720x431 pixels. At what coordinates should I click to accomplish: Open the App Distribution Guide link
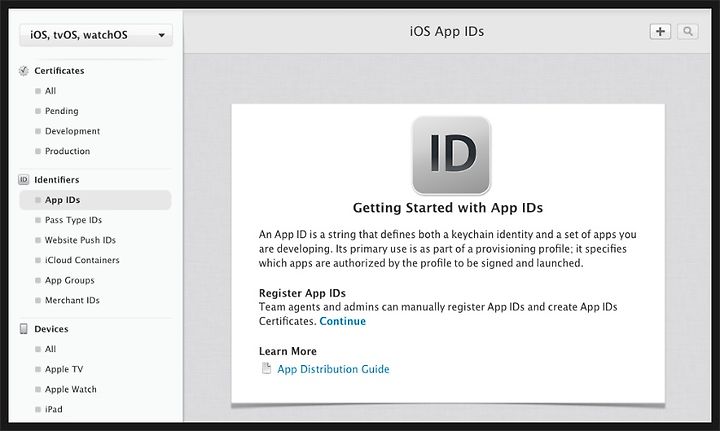coord(333,369)
